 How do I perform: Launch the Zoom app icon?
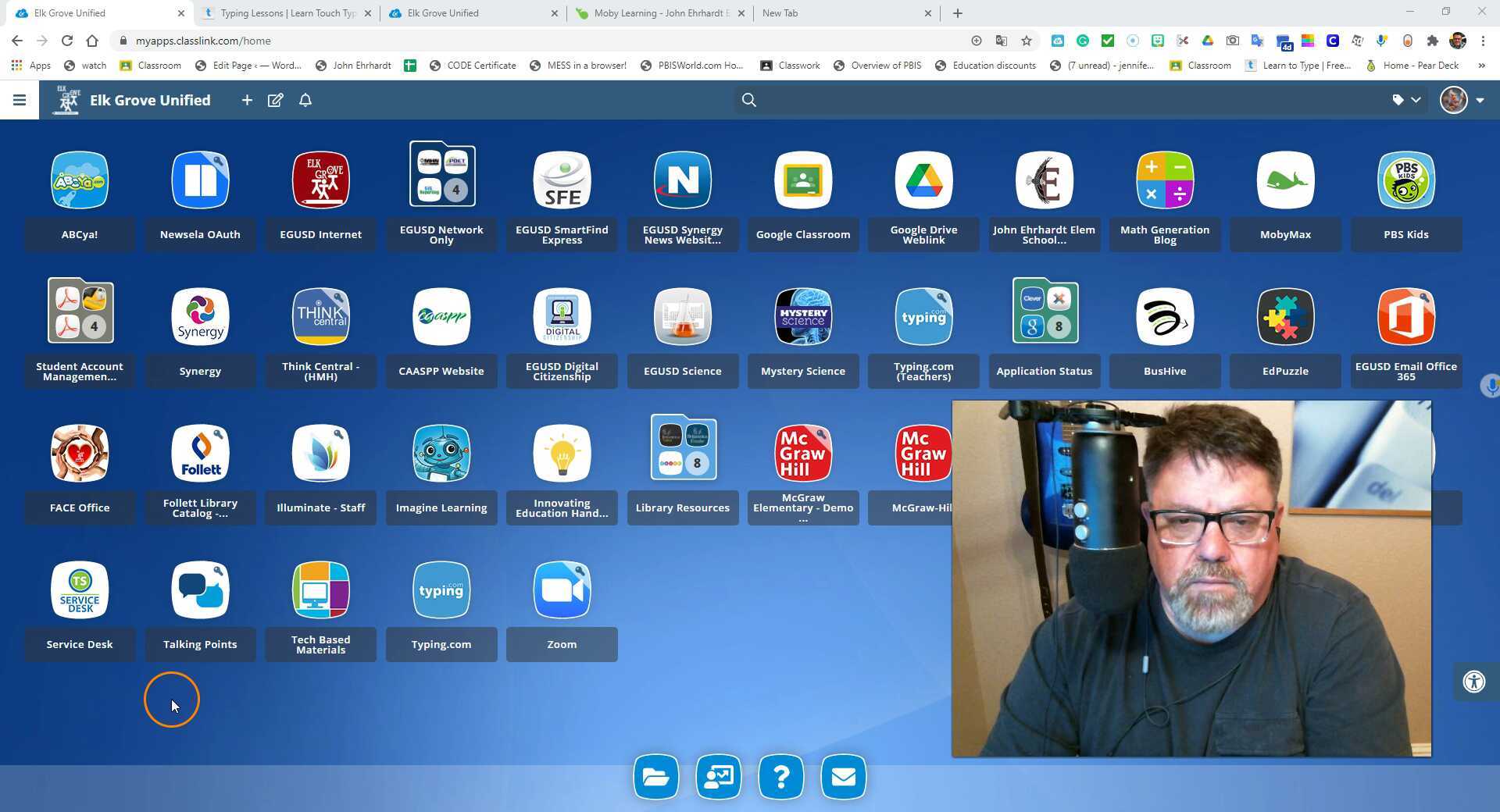(x=562, y=590)
